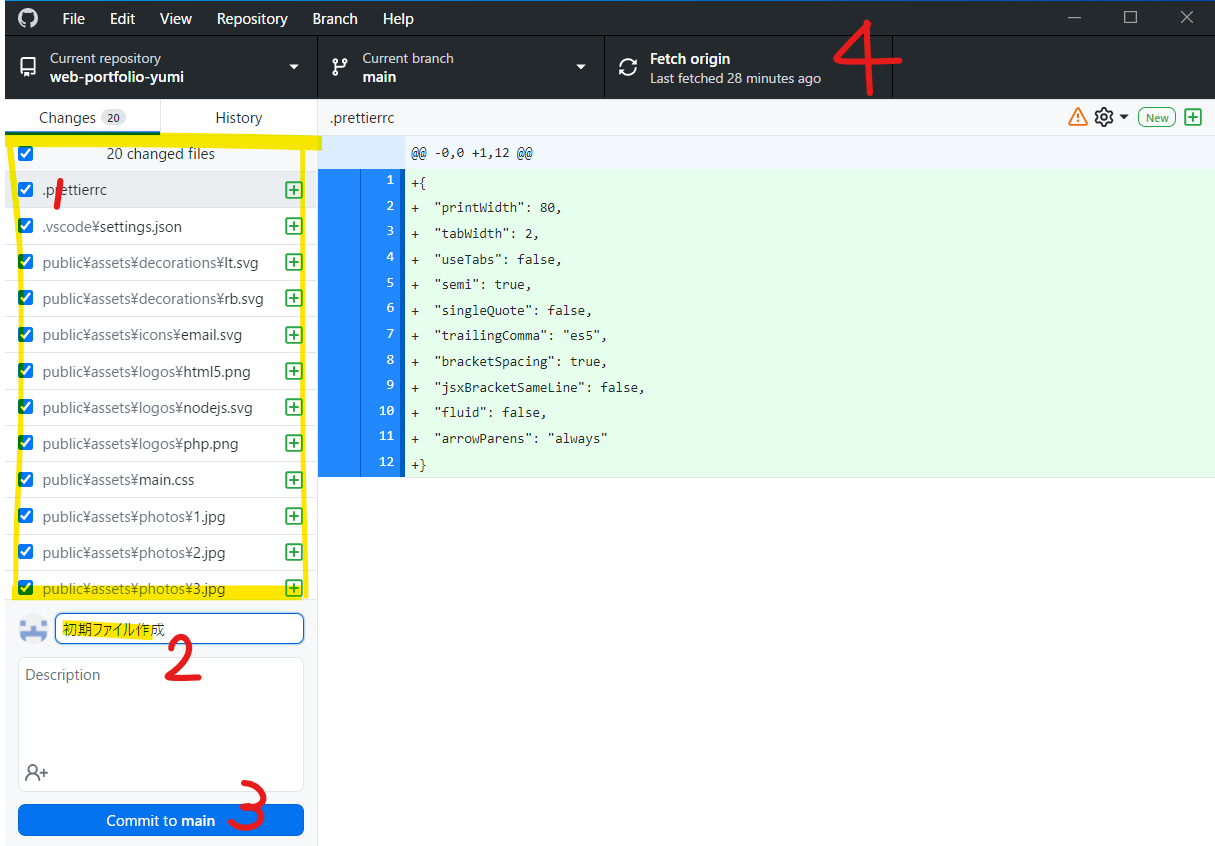Click the added-file icon on email.svg row

pos(294,335)
